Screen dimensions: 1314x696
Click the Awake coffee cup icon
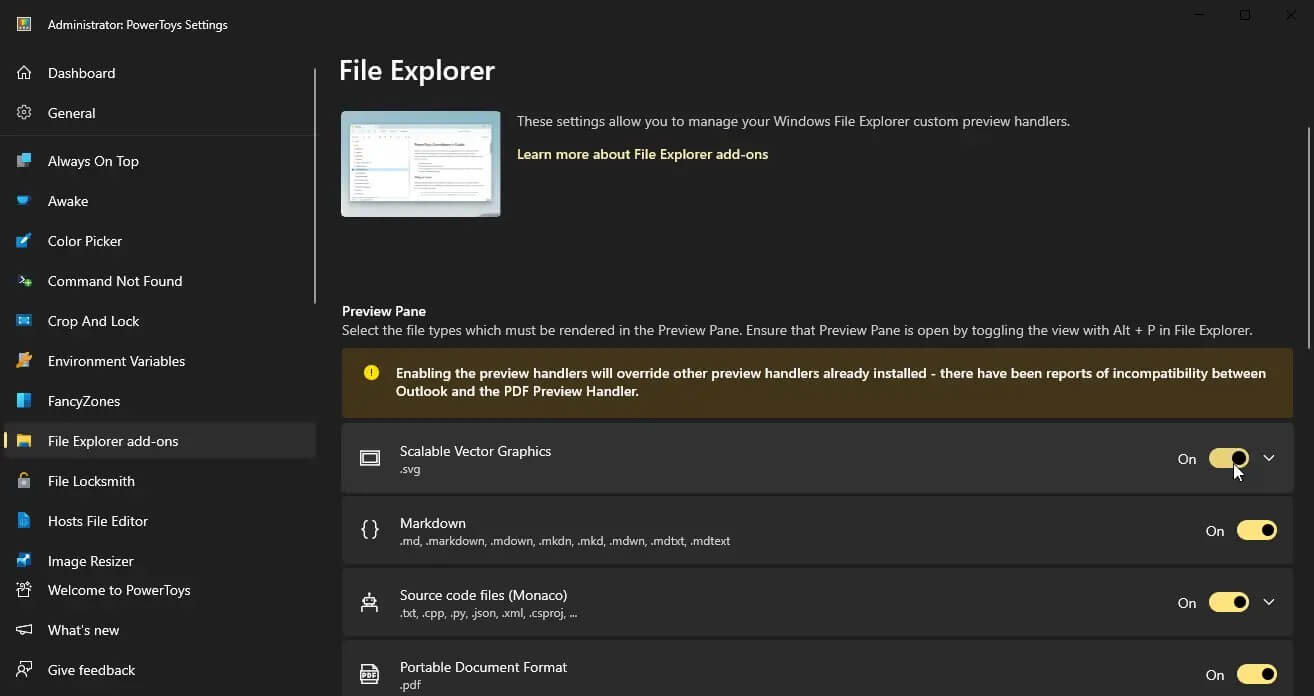click(24, 201)
